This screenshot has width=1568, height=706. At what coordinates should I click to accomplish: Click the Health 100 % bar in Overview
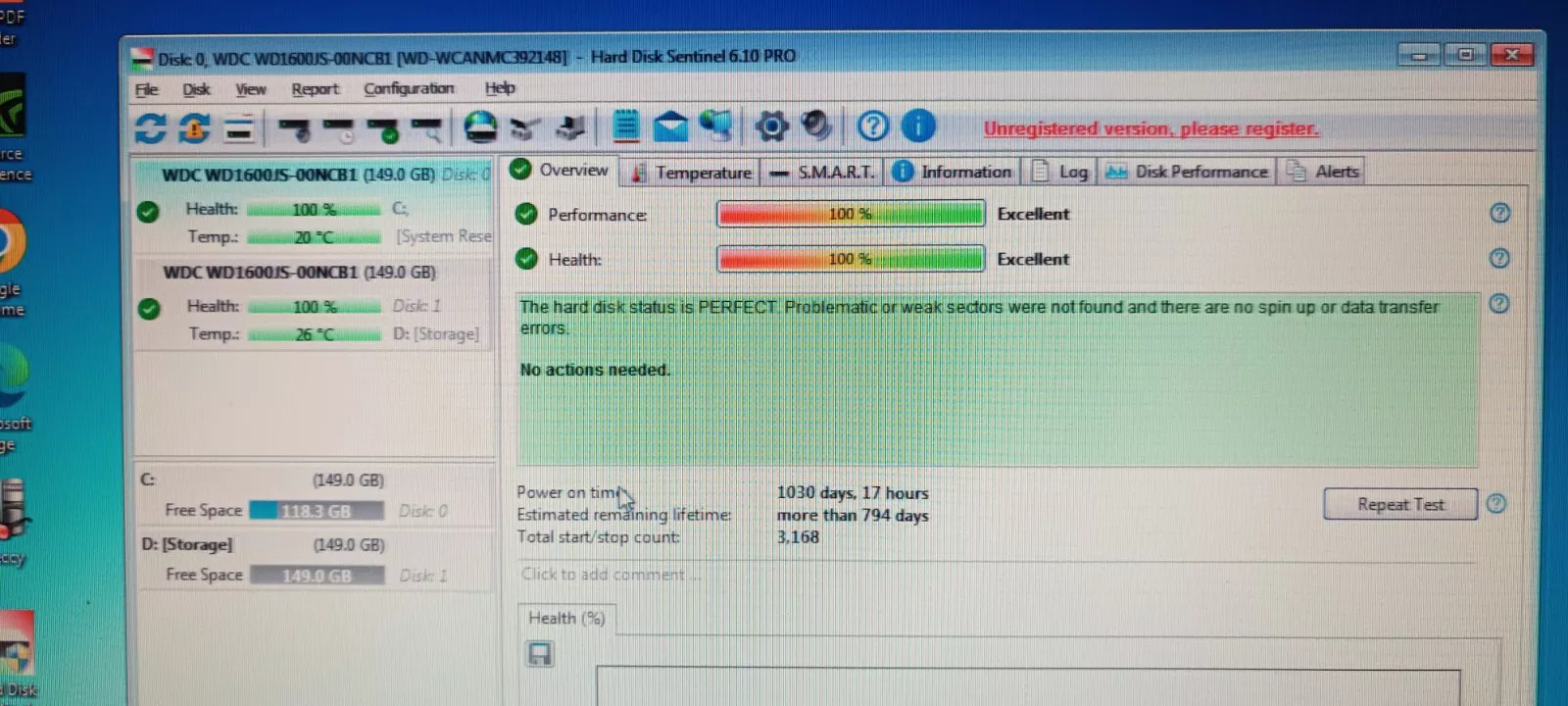(x=851, y=258)
